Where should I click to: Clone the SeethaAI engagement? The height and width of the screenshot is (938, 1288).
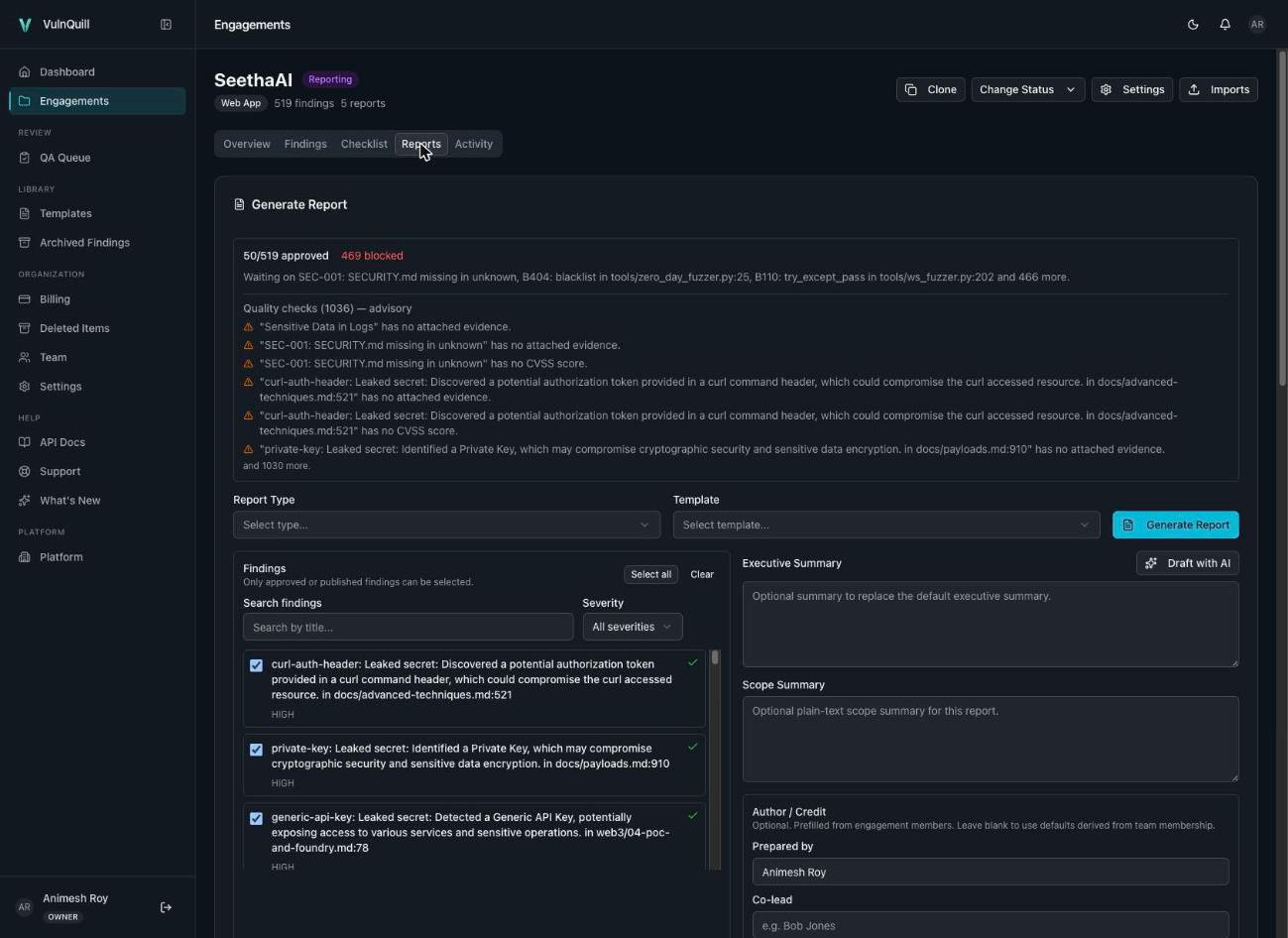click(930, 89)
